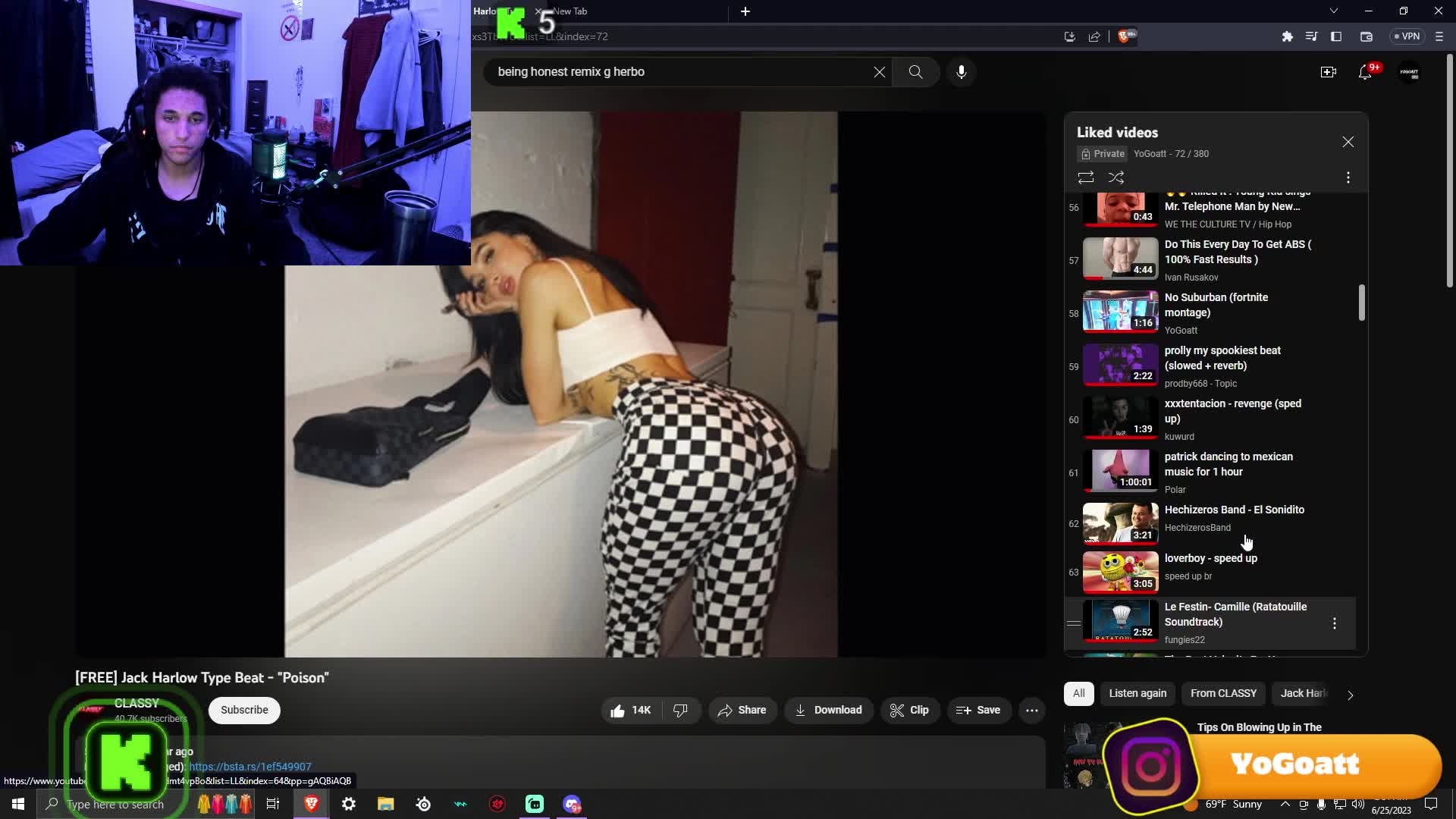Play loverboy - speed up video
1456x819 pixels.
[x=1210, y=572]
